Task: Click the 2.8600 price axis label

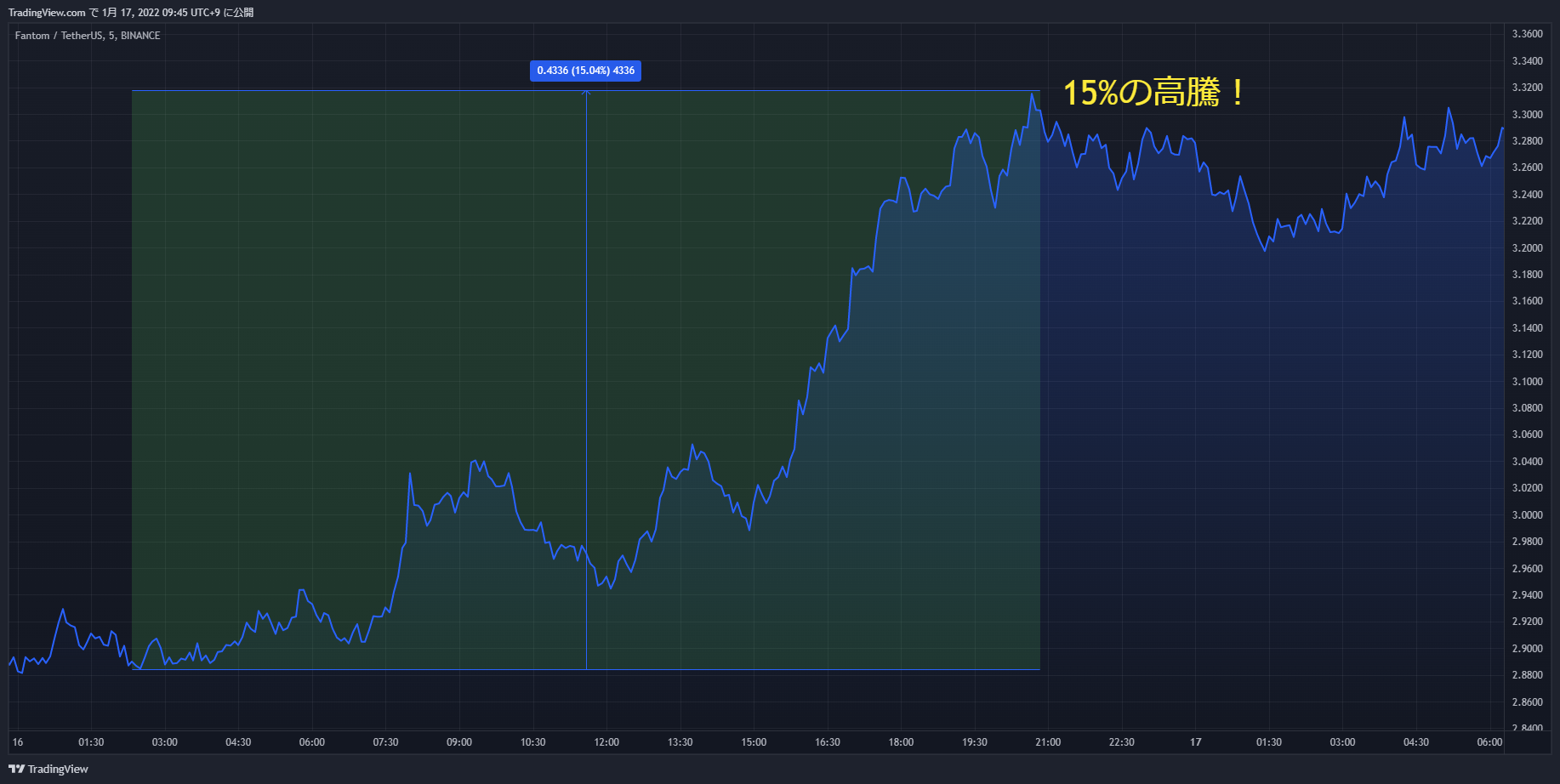Action: 1527,702
